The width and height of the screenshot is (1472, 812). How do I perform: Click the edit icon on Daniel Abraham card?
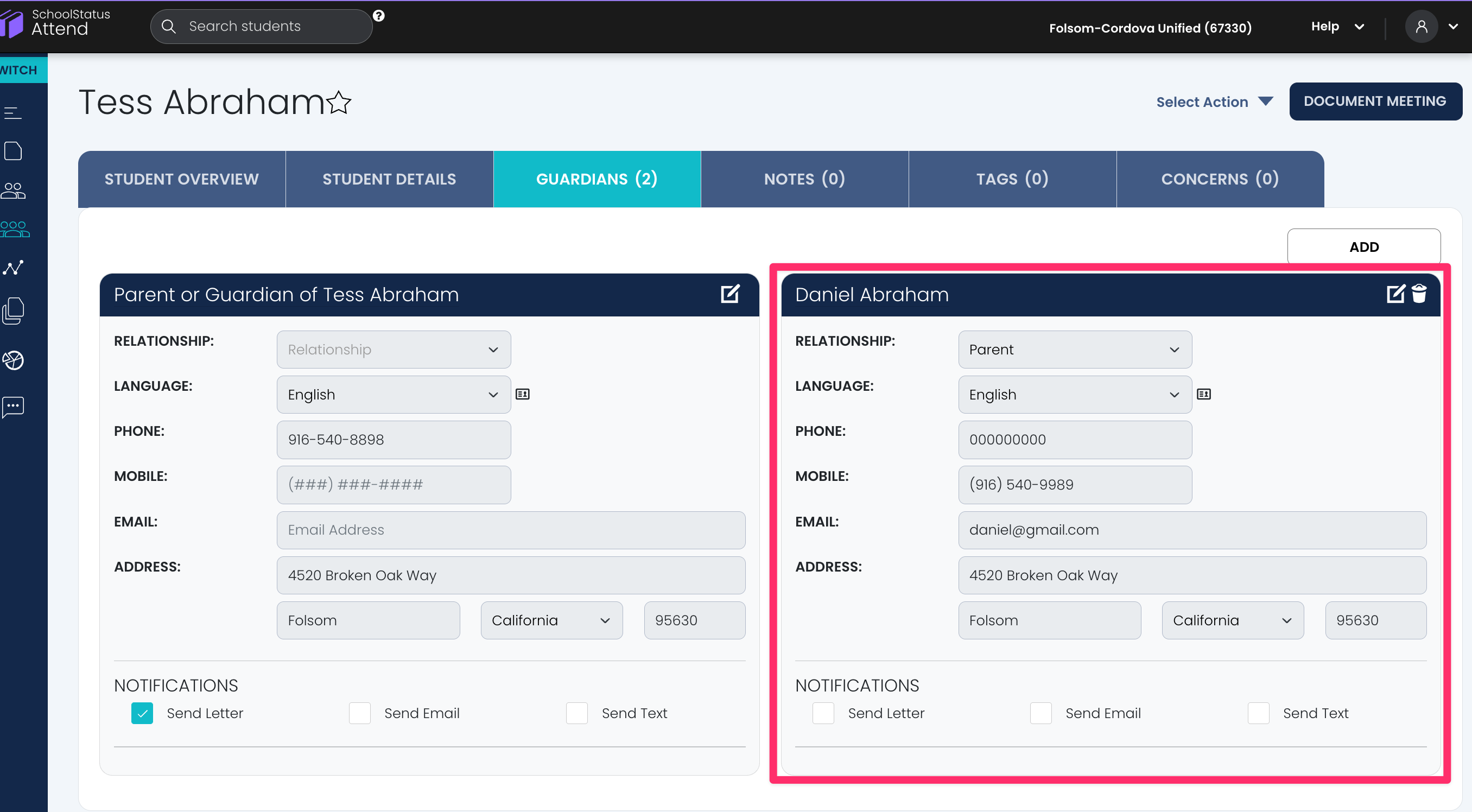[x=1395, y=294]
